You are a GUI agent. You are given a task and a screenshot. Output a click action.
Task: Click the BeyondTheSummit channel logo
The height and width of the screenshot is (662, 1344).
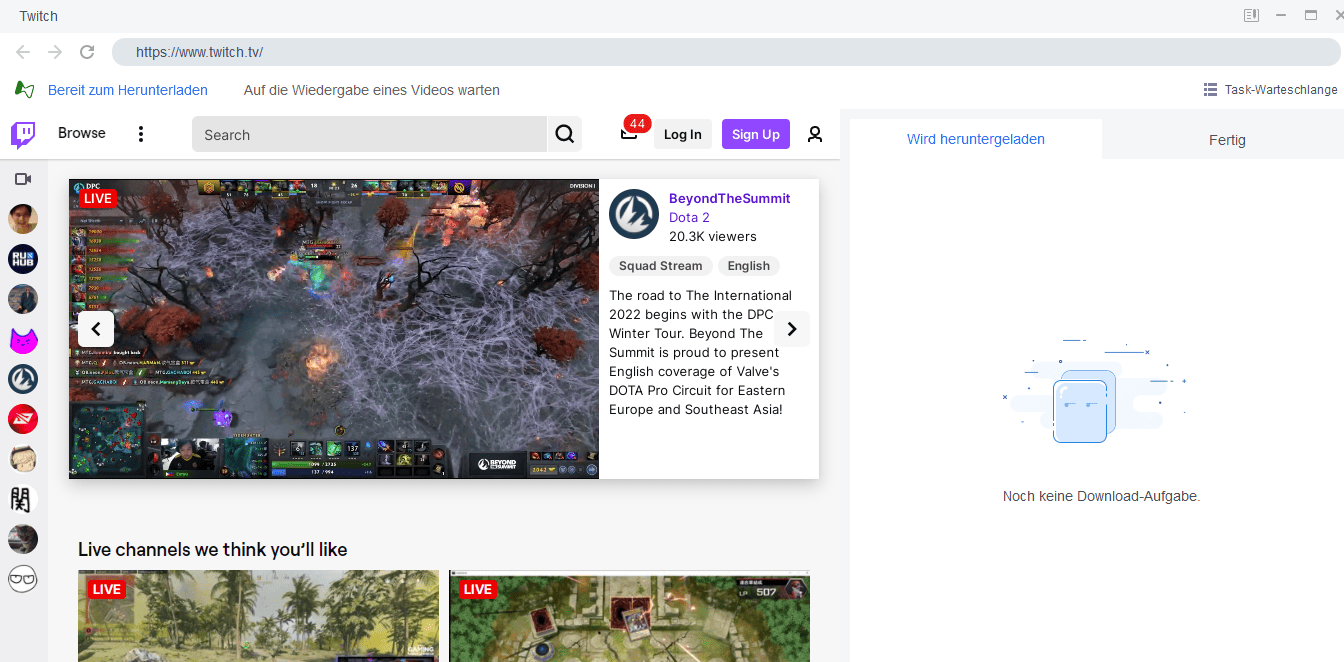tap(633, 213)
